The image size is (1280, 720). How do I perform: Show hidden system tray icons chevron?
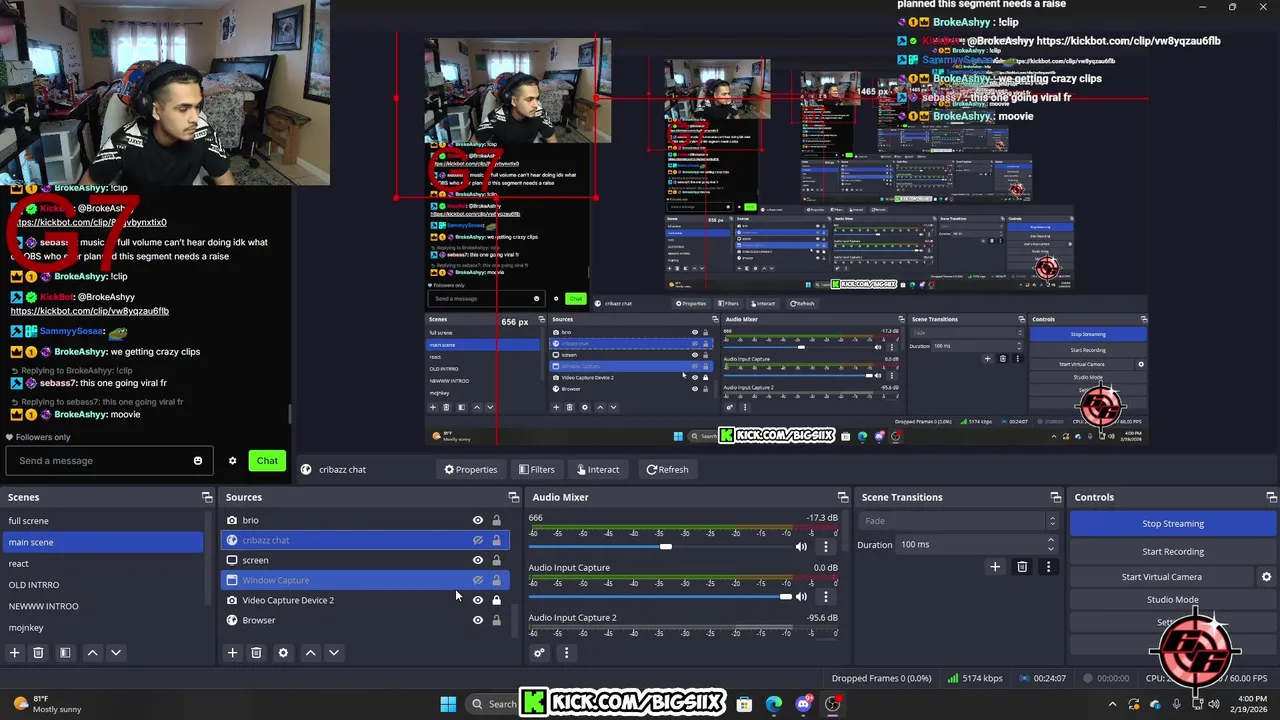point(1114,704)
